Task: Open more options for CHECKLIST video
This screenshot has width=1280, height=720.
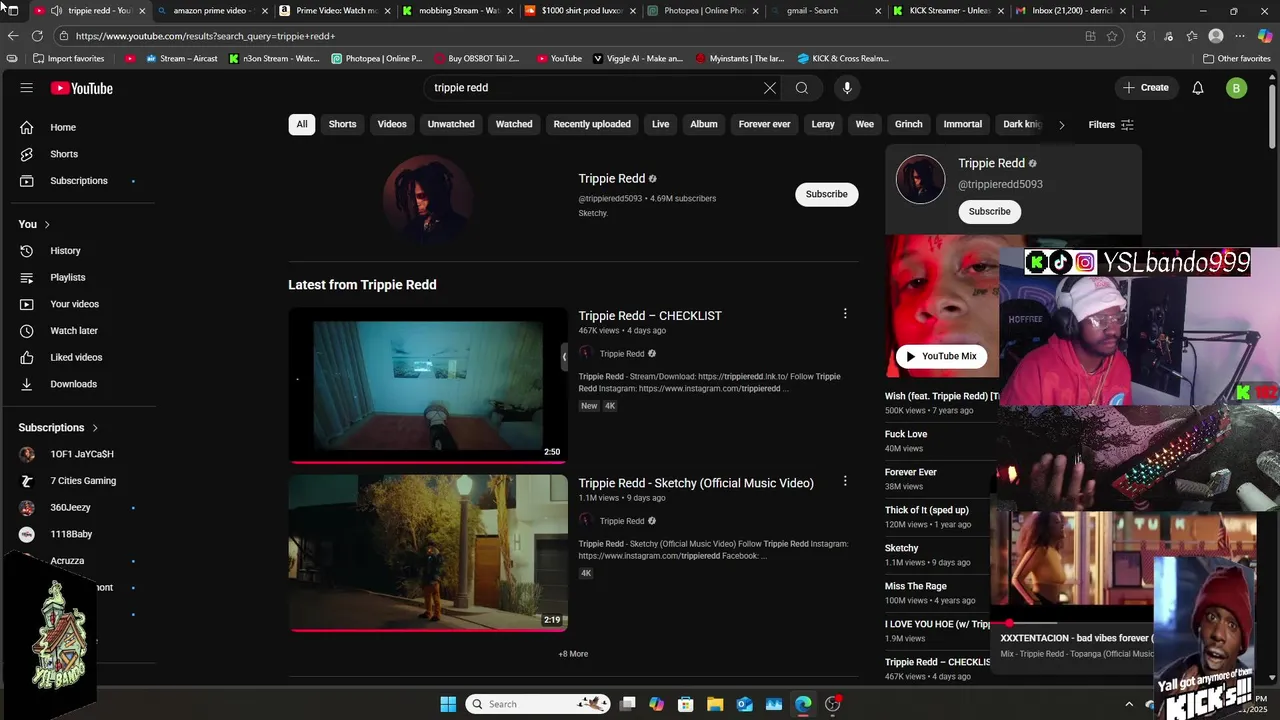Action: (845, 314)
